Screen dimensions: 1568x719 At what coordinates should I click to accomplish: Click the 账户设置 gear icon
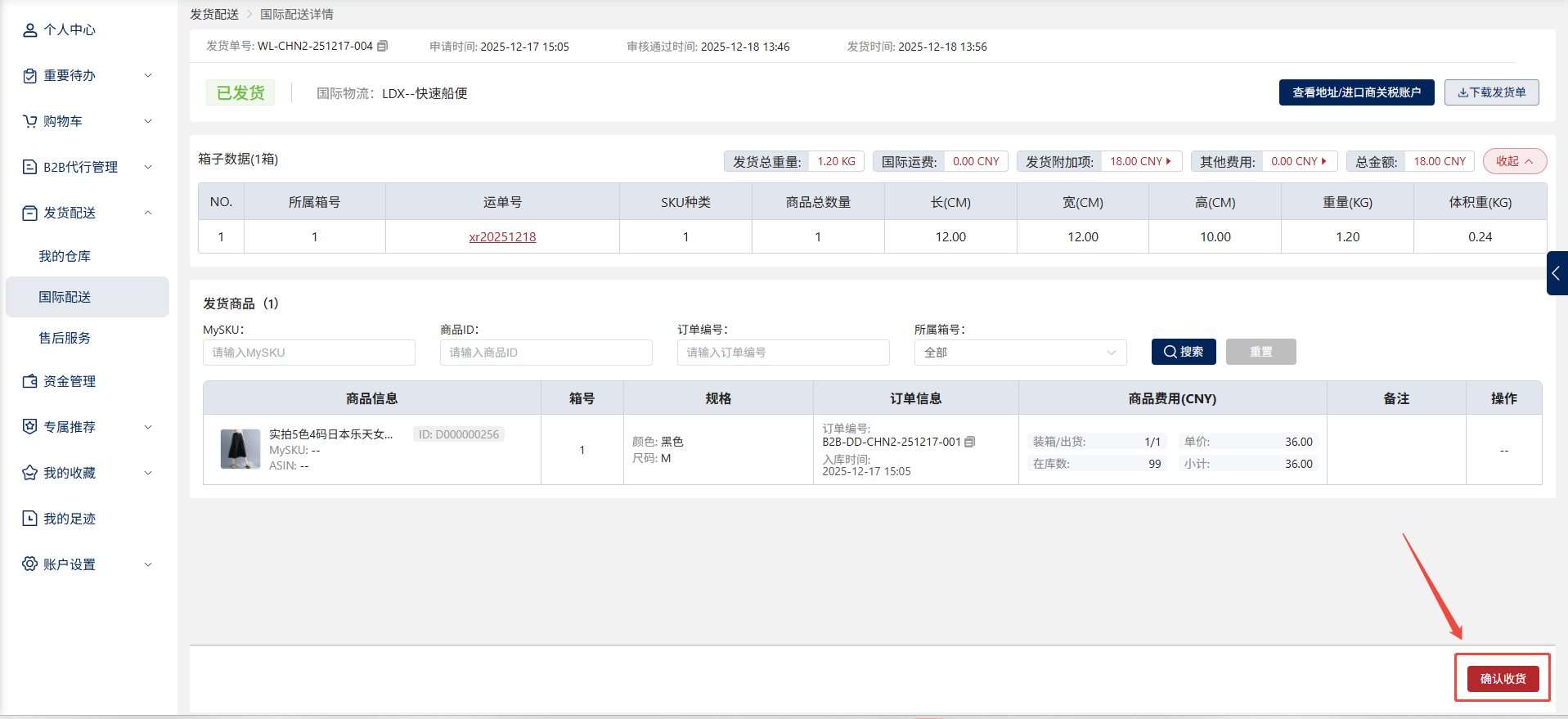(x=30, y=564)
